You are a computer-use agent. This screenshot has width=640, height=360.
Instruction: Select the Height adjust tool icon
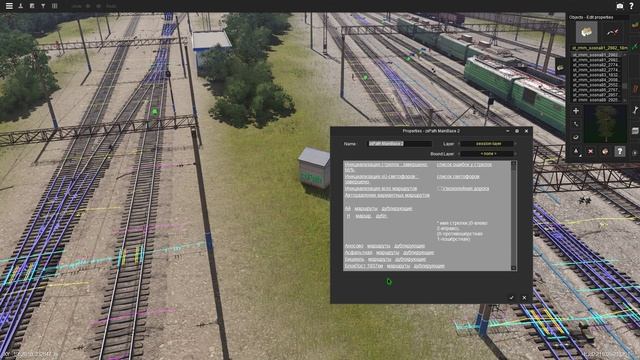pos(576,151)
